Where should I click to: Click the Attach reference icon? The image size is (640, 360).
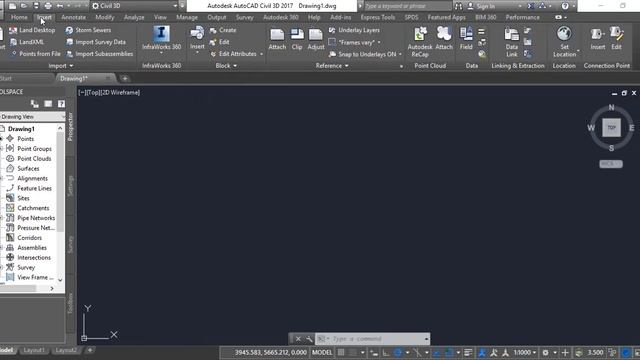tap(277, 35)
